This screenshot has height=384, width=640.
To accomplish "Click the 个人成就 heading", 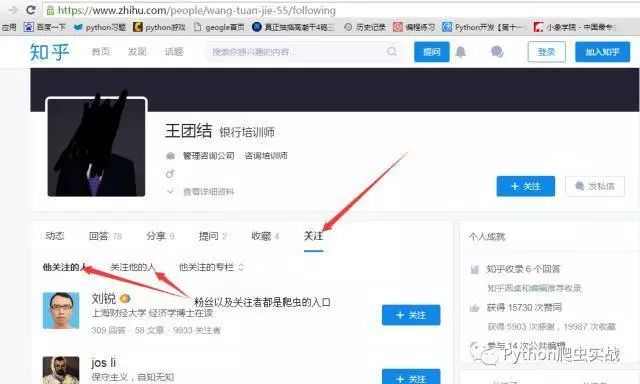I will [487, 237].
